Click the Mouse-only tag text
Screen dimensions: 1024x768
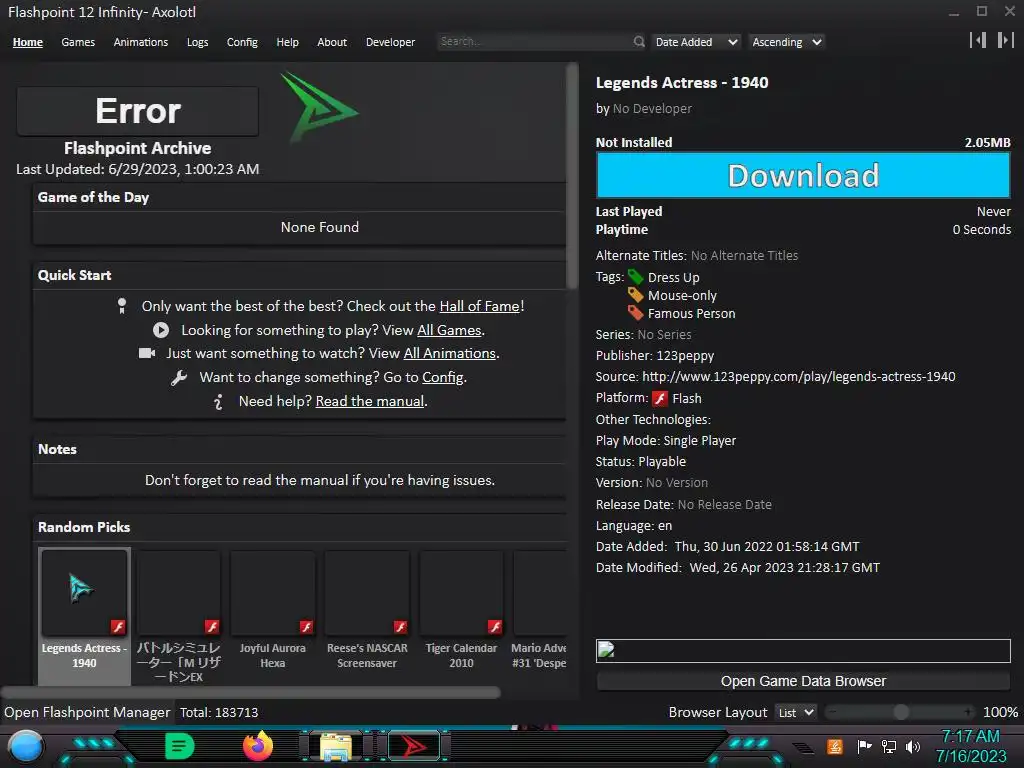682,296
